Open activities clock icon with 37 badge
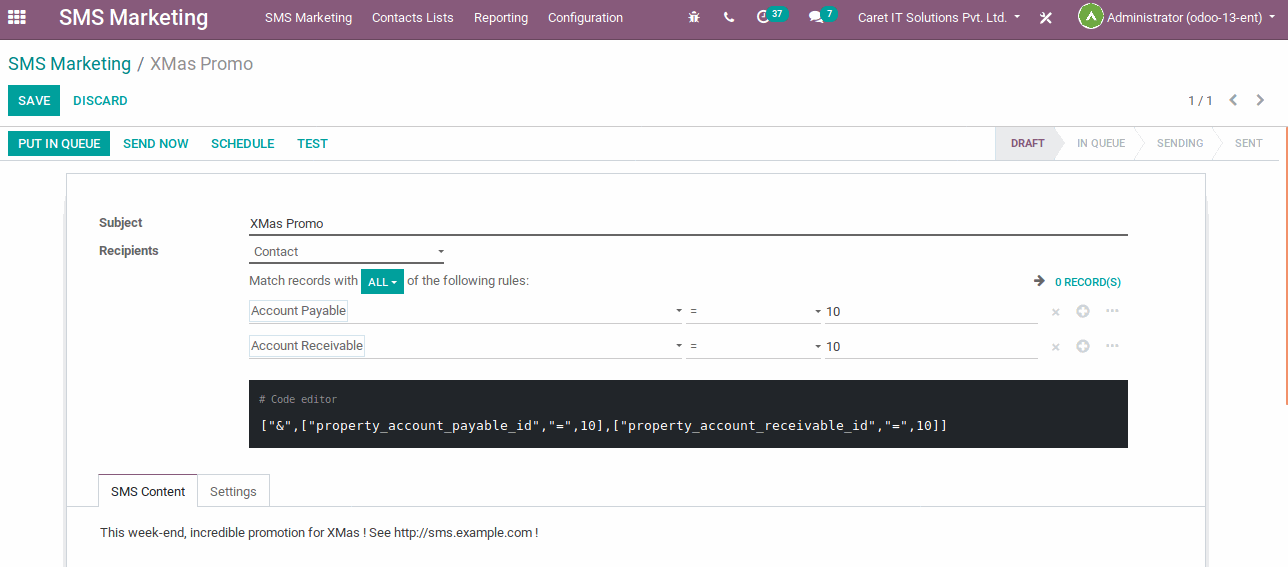 [x=765, y=17]
